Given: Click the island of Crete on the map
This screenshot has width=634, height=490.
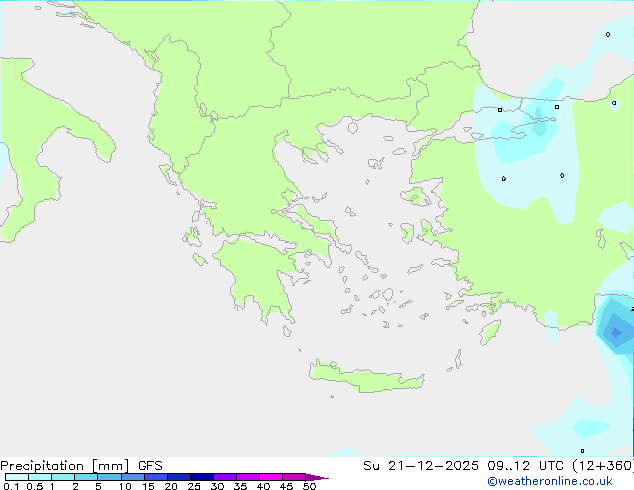Looking at the screenshot, I should coord(366,377).
